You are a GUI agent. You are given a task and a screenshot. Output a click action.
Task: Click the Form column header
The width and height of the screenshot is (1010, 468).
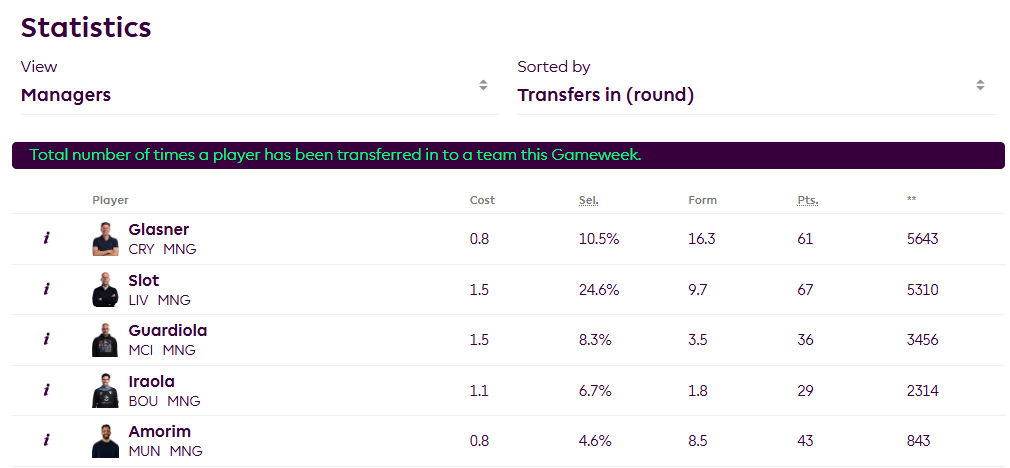tap(702, 200)
